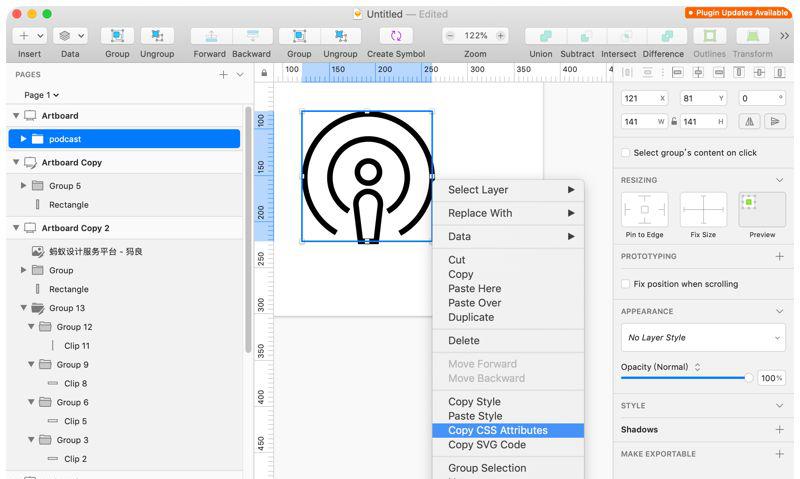Add a new page with plus icon
800x479 pixels.
tap(223, 74)
